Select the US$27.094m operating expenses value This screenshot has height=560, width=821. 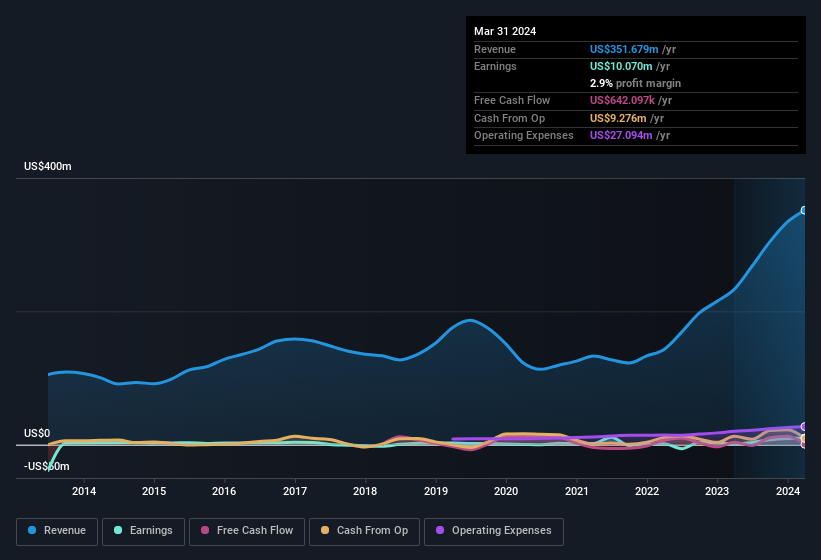[620, 135]
